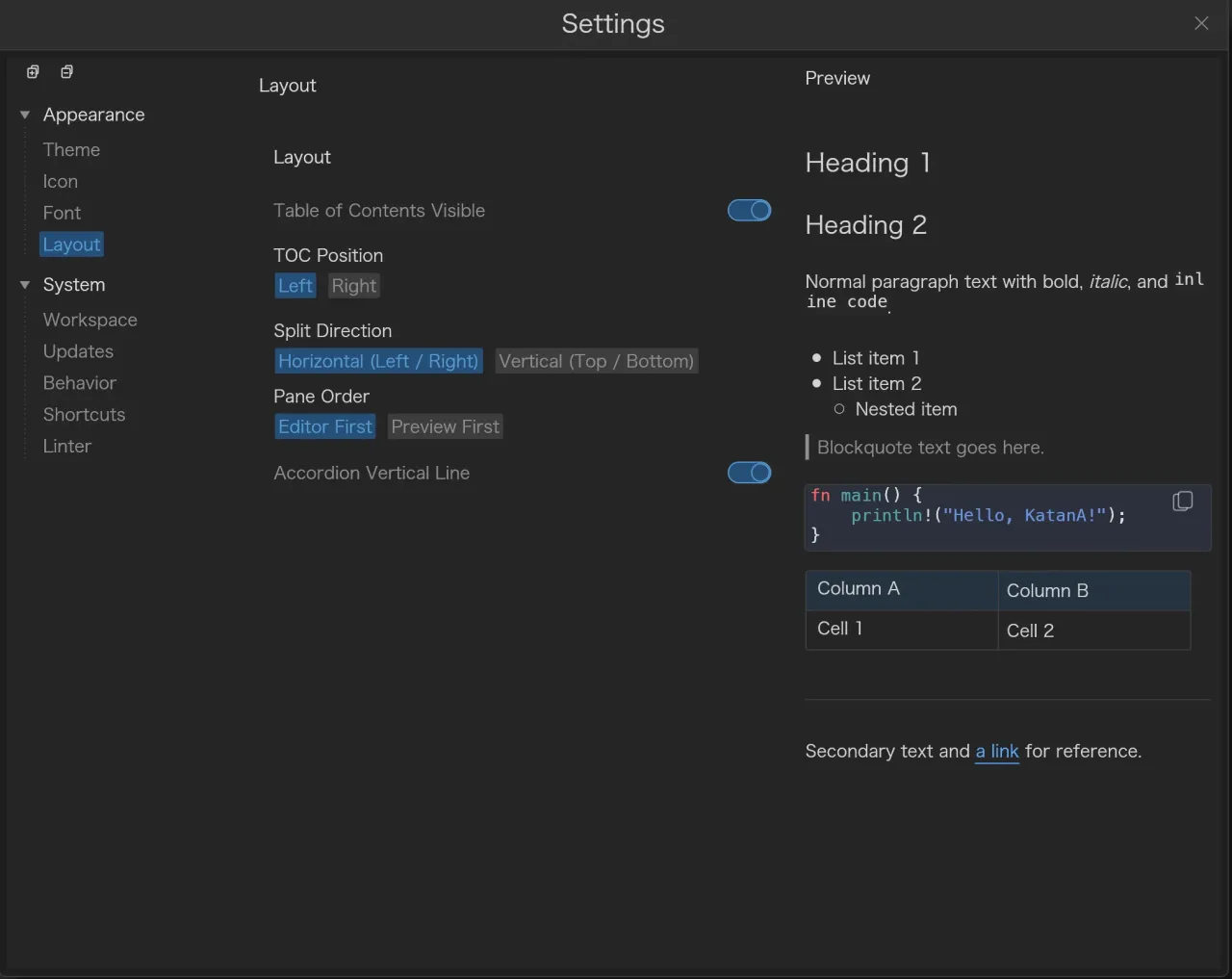Open the Behavior settings page
This screenshot has height=979, width=1232.
[x=79, y=383]
